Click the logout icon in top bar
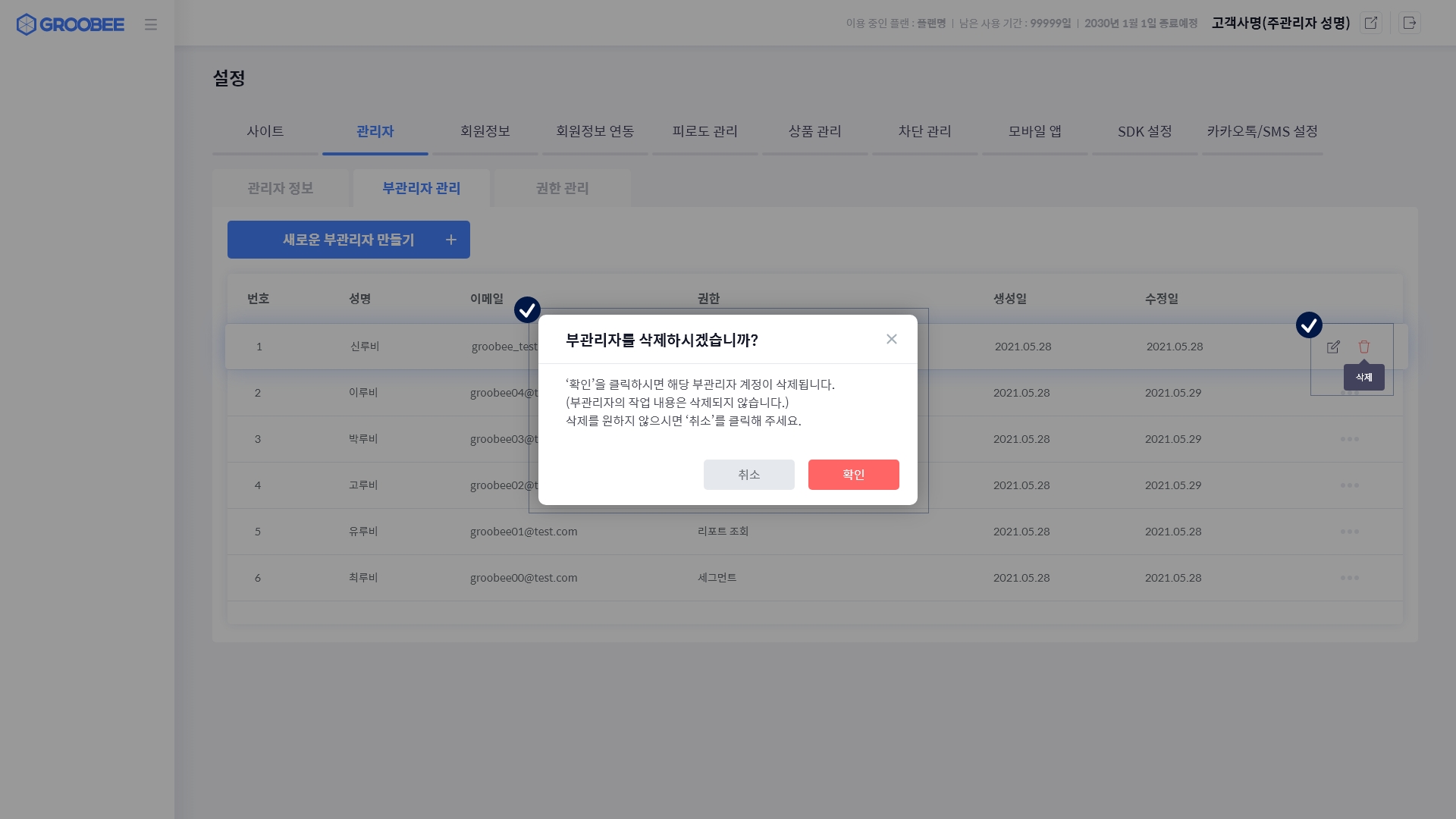Screen dimensions: 1456x819 click(1409, 23)
